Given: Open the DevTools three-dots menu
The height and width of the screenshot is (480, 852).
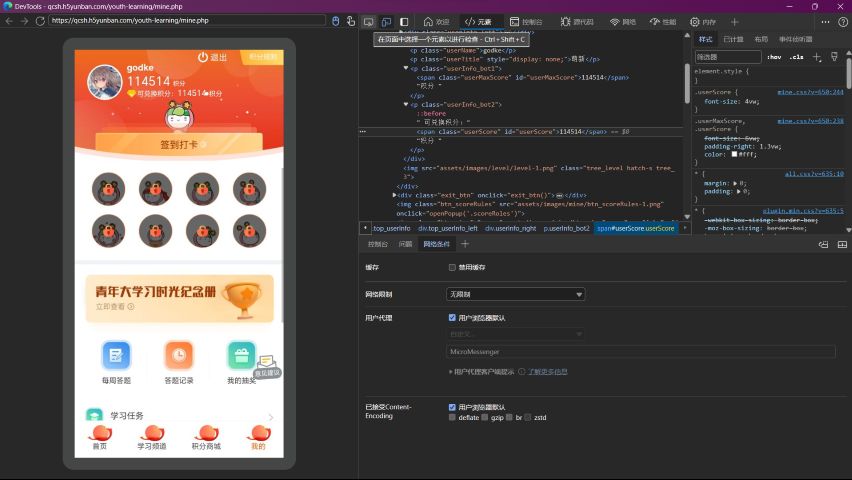Looking at the screenshot, I should click(x=825, y=22).
